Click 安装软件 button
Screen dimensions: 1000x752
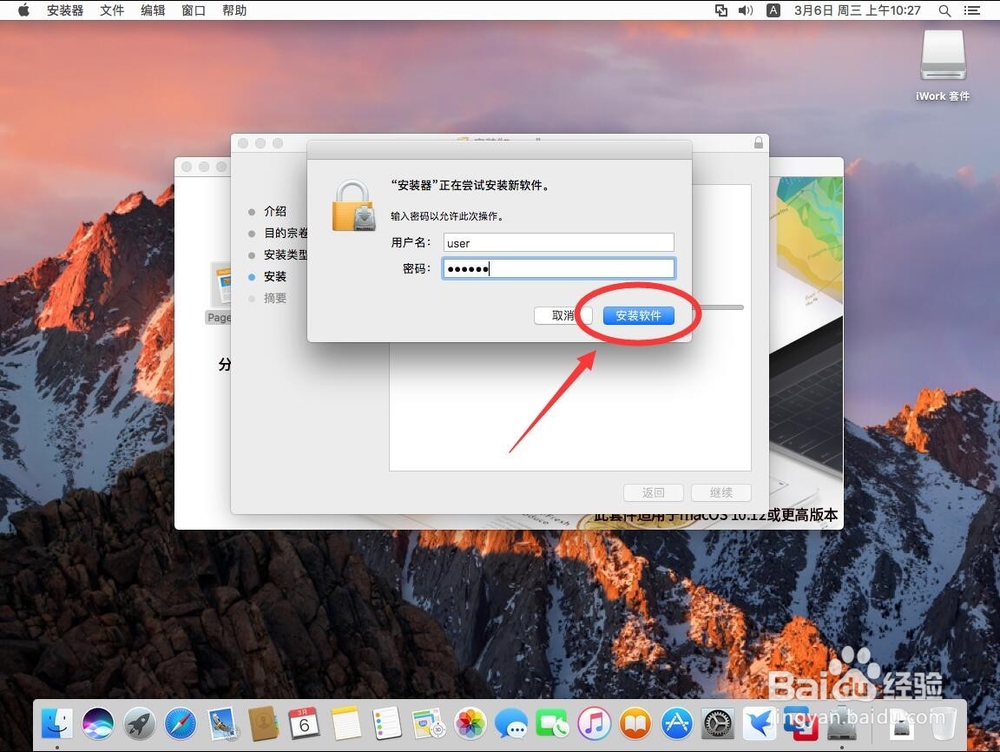point(638,315)
